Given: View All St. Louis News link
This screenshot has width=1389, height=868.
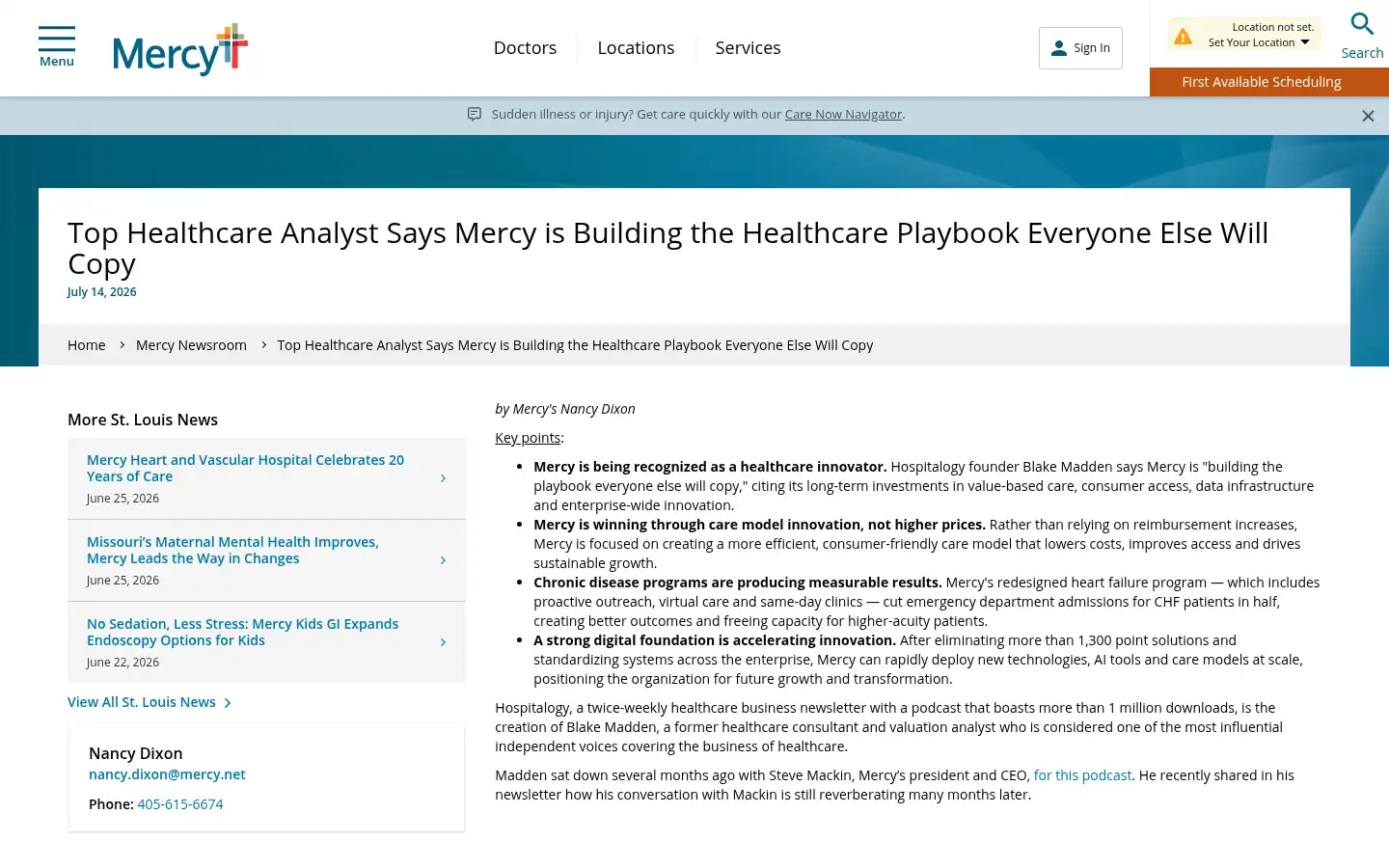Looking at the screenshot, I should tap(150, 702).
